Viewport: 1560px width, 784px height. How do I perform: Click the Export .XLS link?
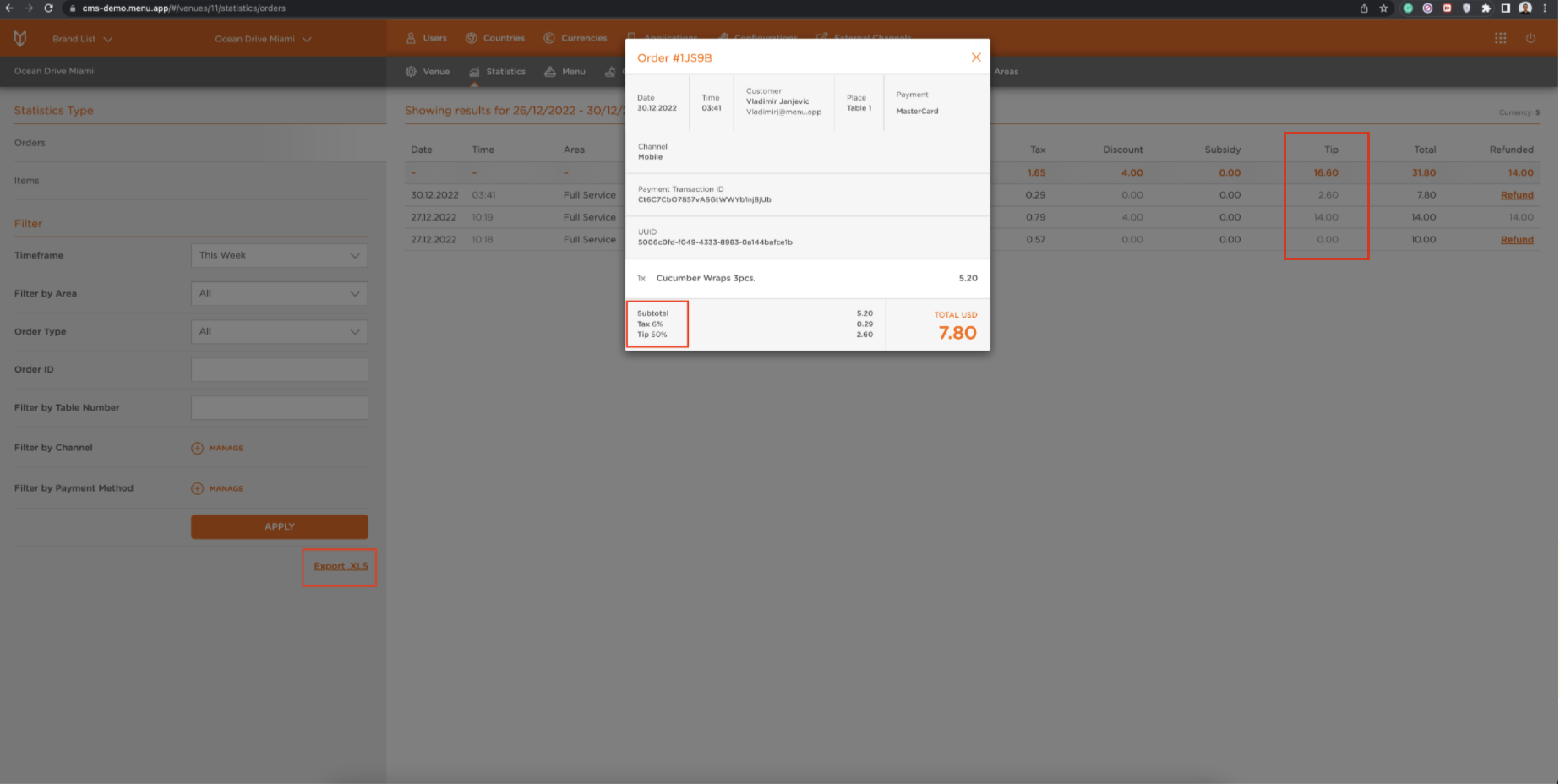pyautogui.click(x=341, y=566)
